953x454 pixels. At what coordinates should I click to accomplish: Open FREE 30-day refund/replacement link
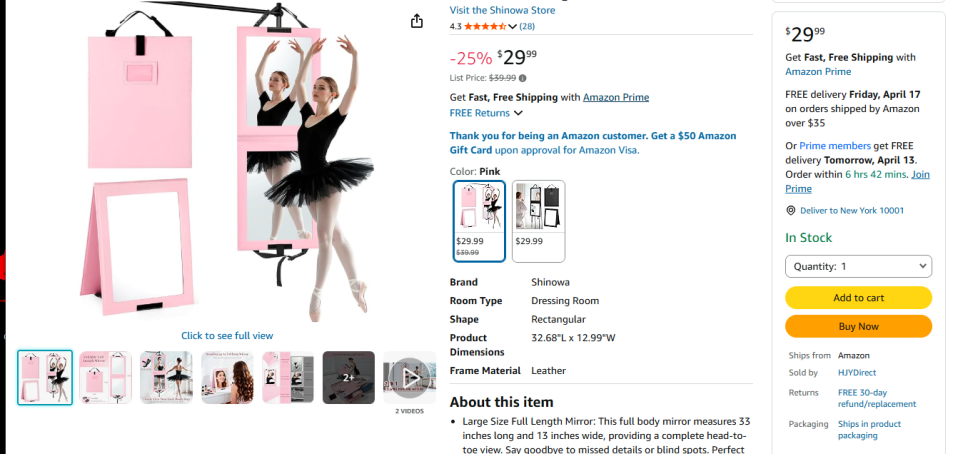pyautogui.click(x=876, y=399)
